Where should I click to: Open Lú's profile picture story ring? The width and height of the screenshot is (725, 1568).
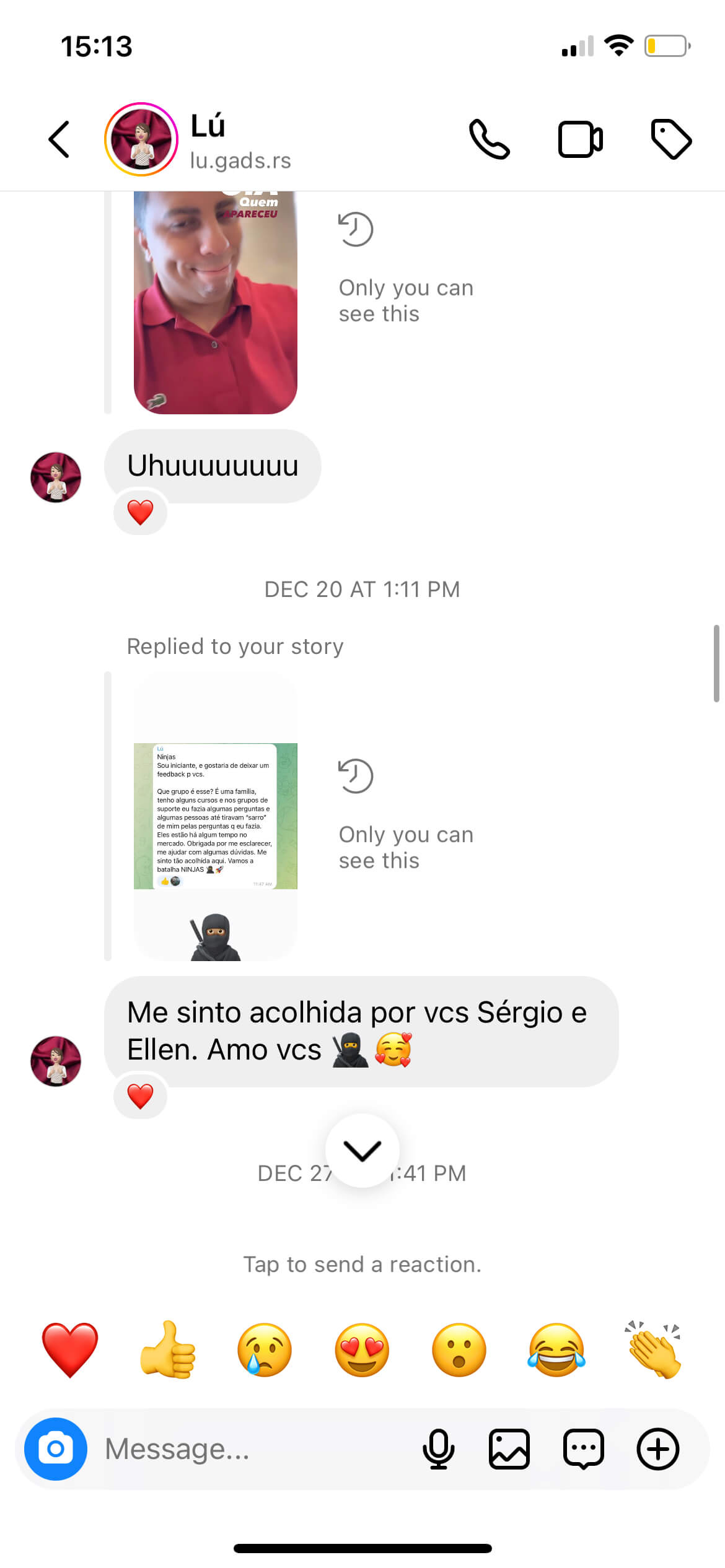pyautogui.click(x=141, y=139)
